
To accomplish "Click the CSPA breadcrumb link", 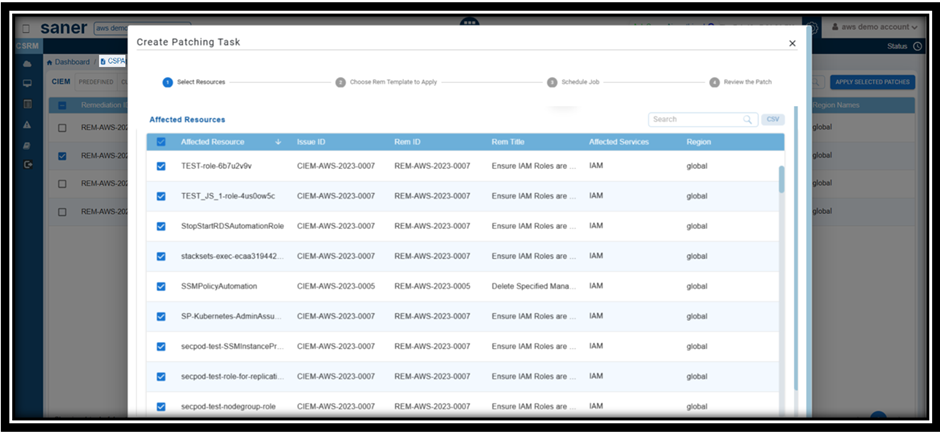I will click(x=113, y=61).
